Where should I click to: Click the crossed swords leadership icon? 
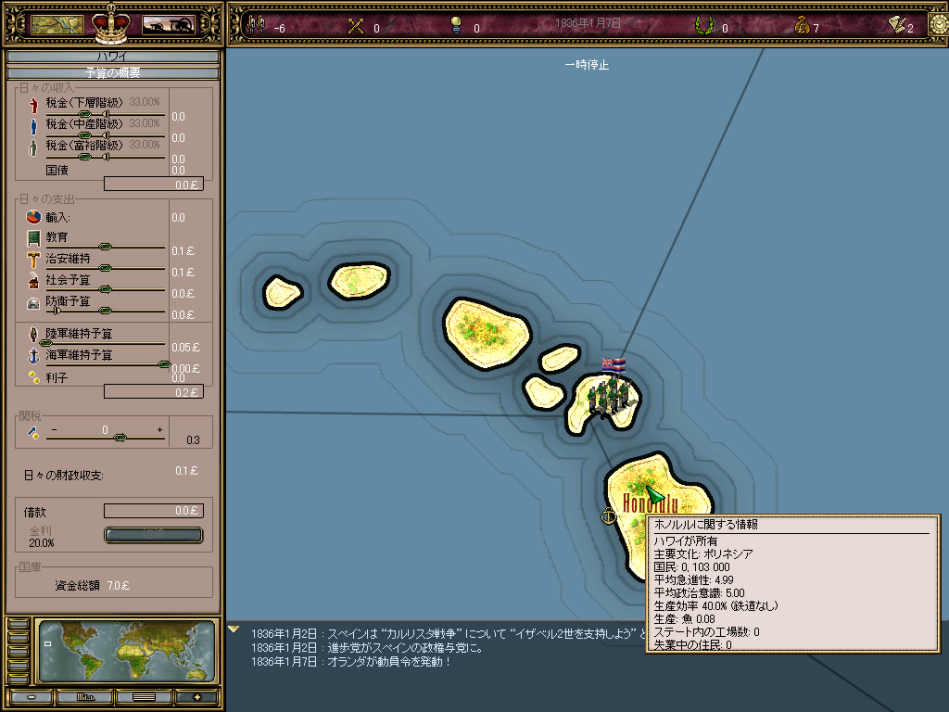pos(356,26)
